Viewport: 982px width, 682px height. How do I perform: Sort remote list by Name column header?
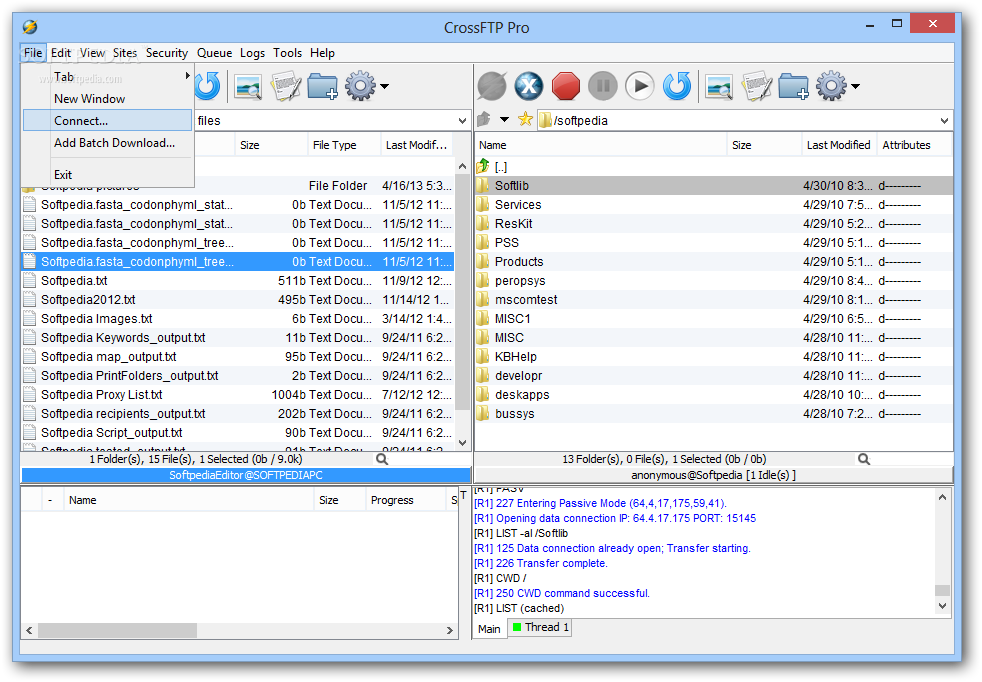(x=601, y=145)
